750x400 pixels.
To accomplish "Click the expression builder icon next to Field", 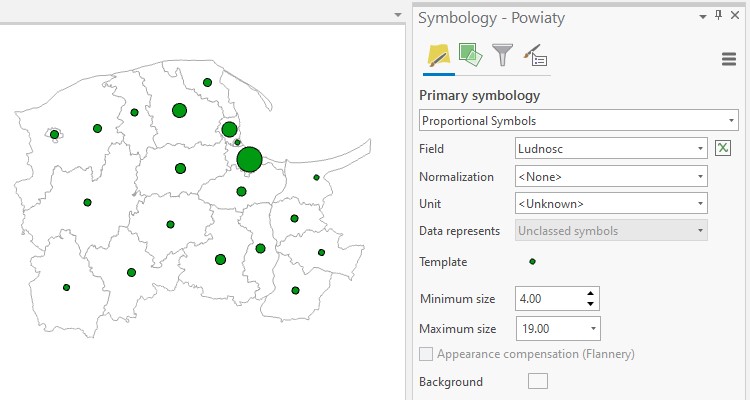I will coord(724,148).
